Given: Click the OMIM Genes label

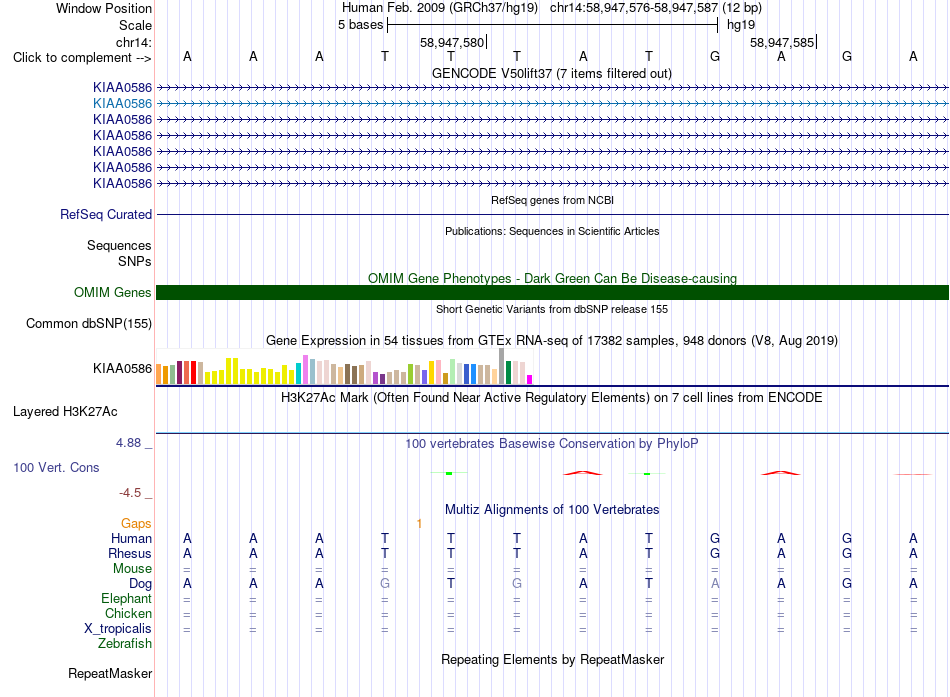Looking at the screenshot, I should pos(113,293).
